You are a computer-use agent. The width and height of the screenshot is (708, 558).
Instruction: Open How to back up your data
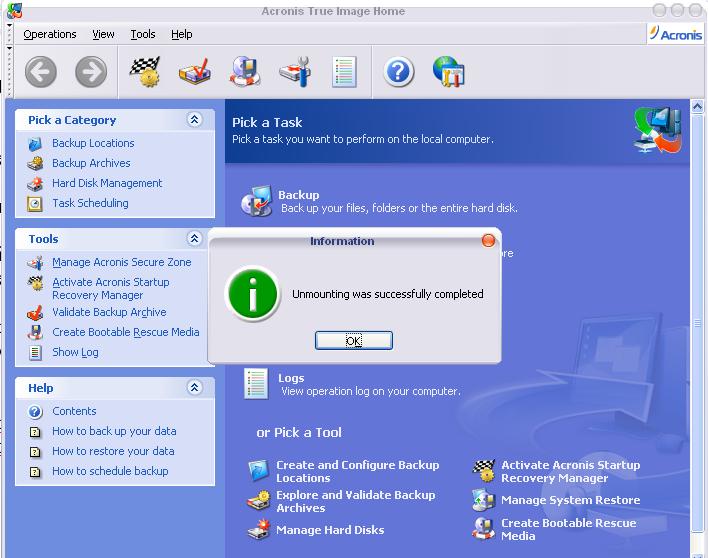114,431
